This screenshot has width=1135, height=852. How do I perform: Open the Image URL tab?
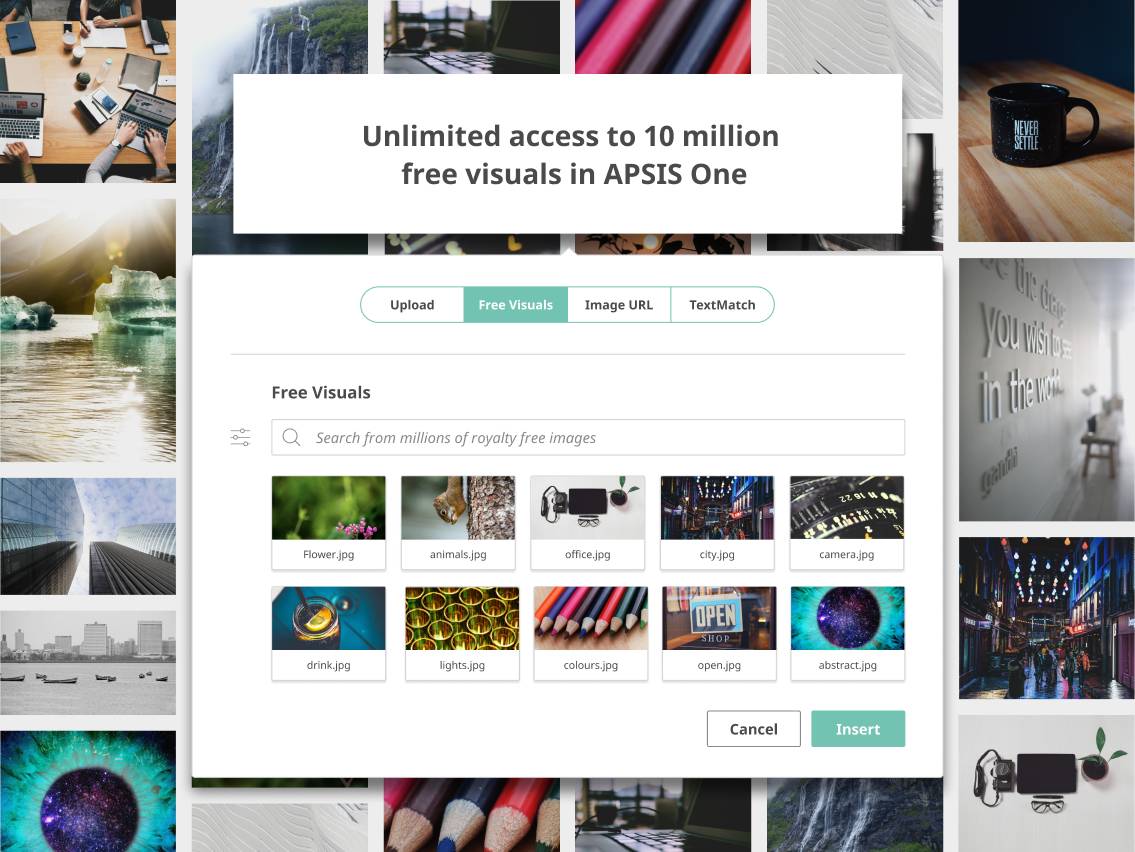pyautogui.click(x=619, y=305)
